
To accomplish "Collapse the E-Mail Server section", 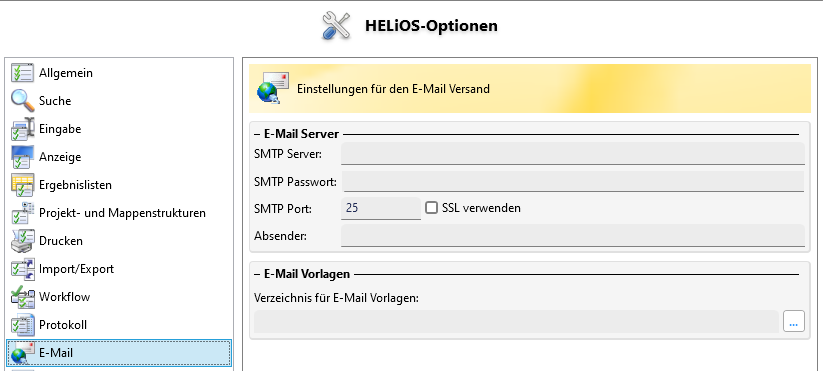I will coord(257,134).
